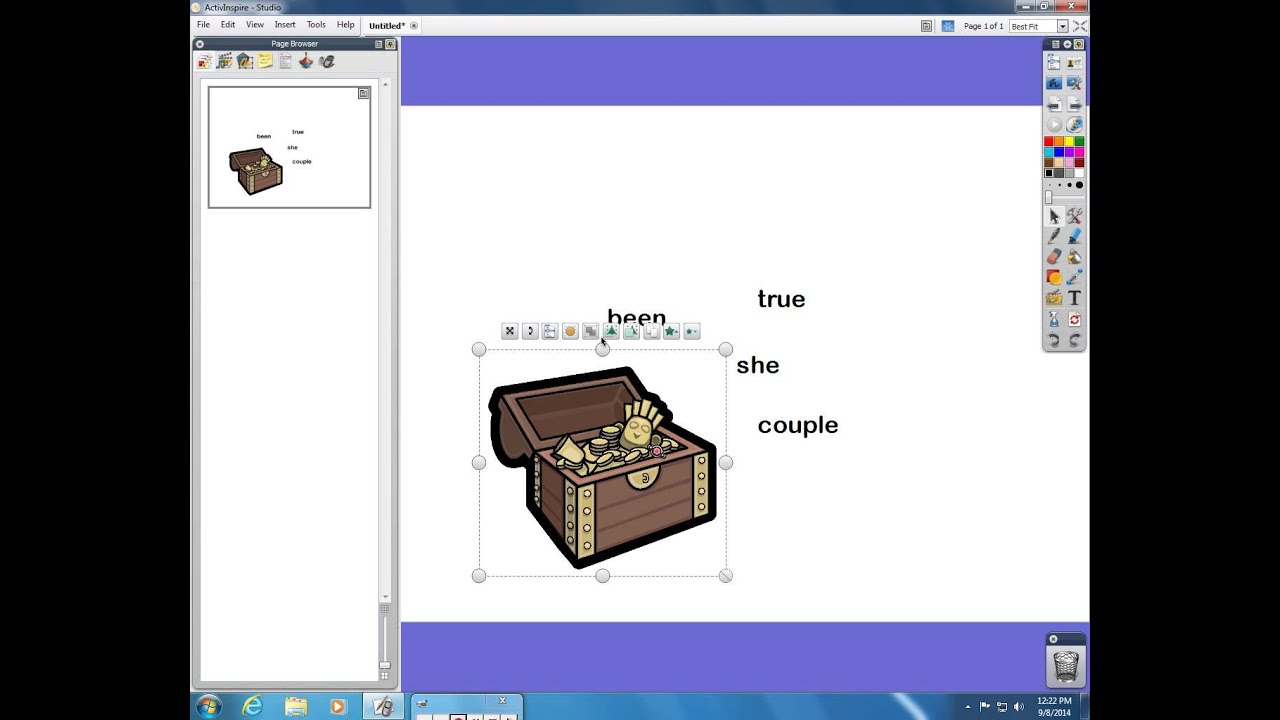Open the Best Fit zoom dropdown
Viewport: 1280px width, 720px height.
(x=1062, y=26)
